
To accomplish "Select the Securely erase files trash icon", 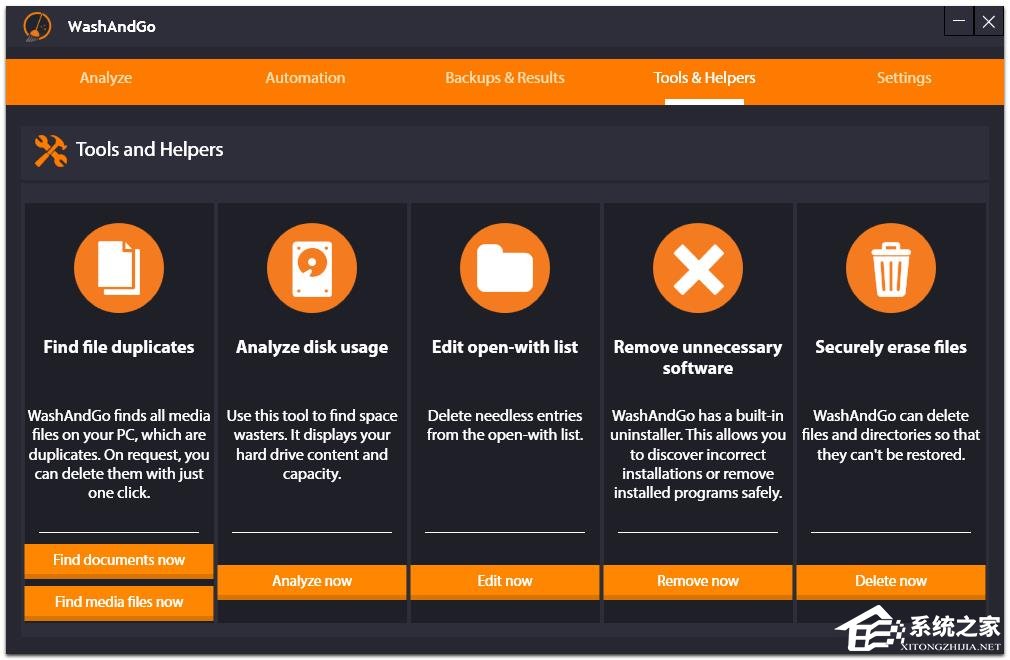I will (x=891, y=268).
